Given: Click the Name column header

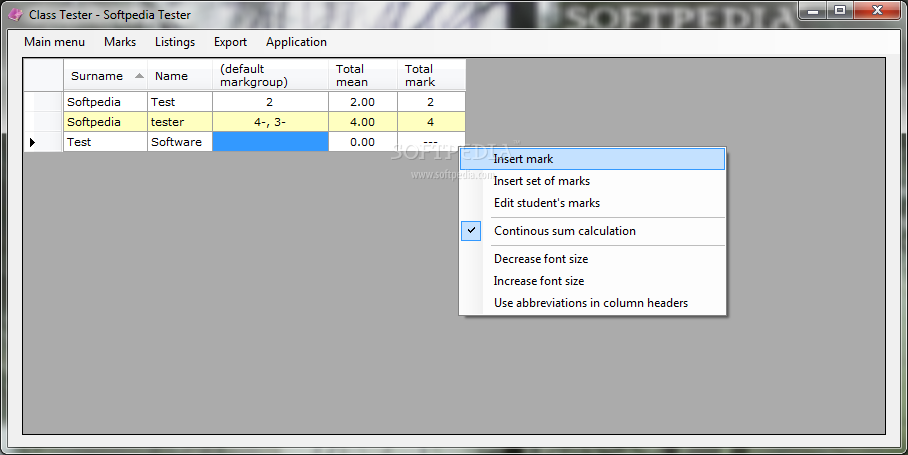Looking at the screenshot, I should coord(180,75).
